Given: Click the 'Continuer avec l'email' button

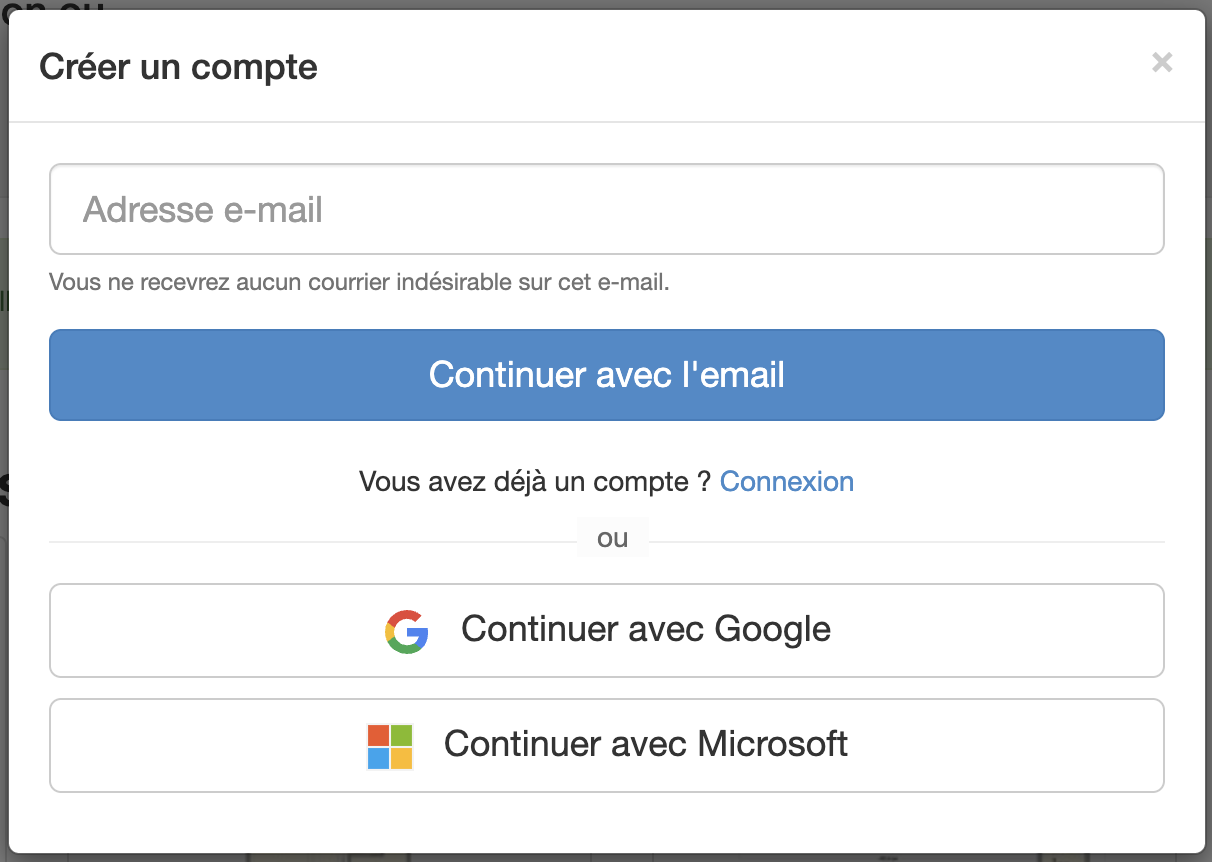Looking at the screenshot, I should (606, 374).
